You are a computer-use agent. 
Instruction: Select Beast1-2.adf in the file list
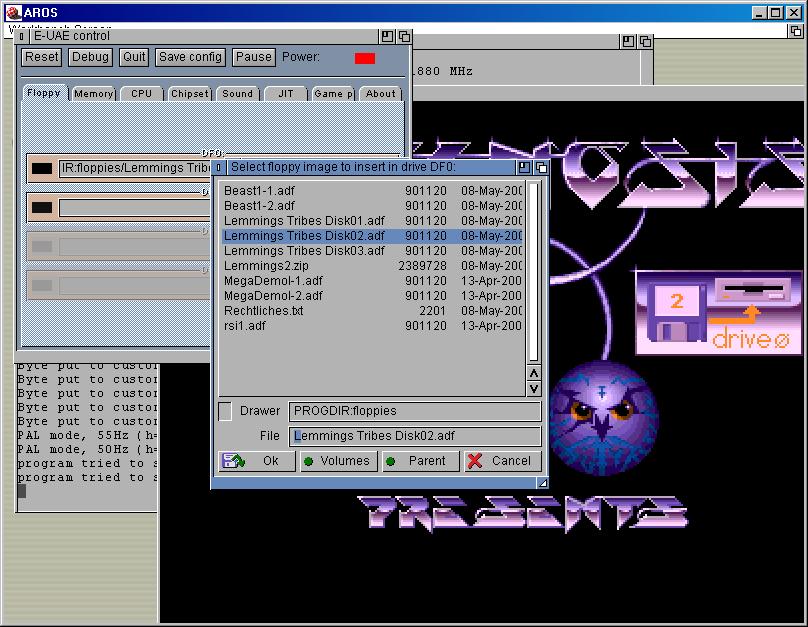click(372, 206)
